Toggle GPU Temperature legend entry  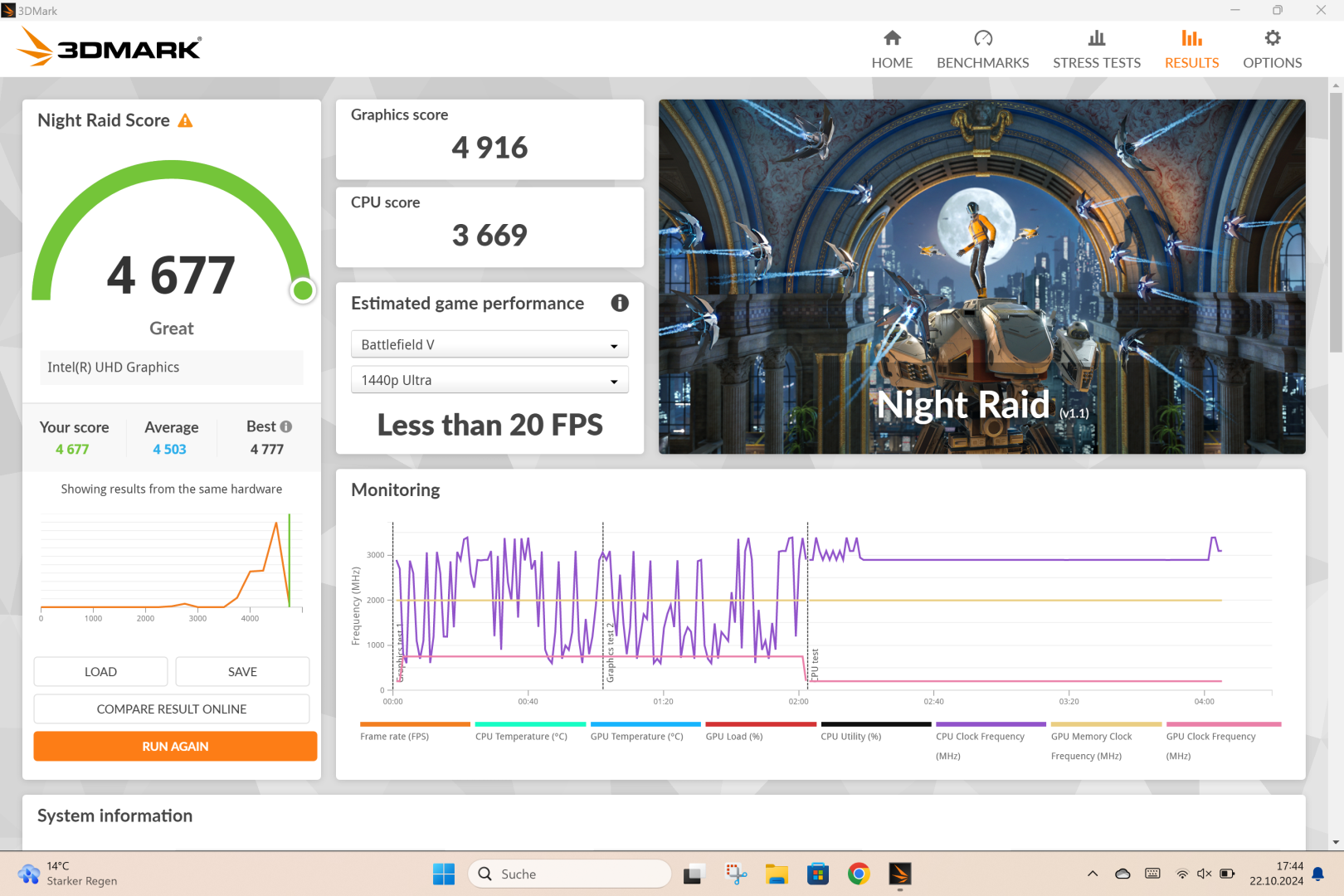point(645,732)
